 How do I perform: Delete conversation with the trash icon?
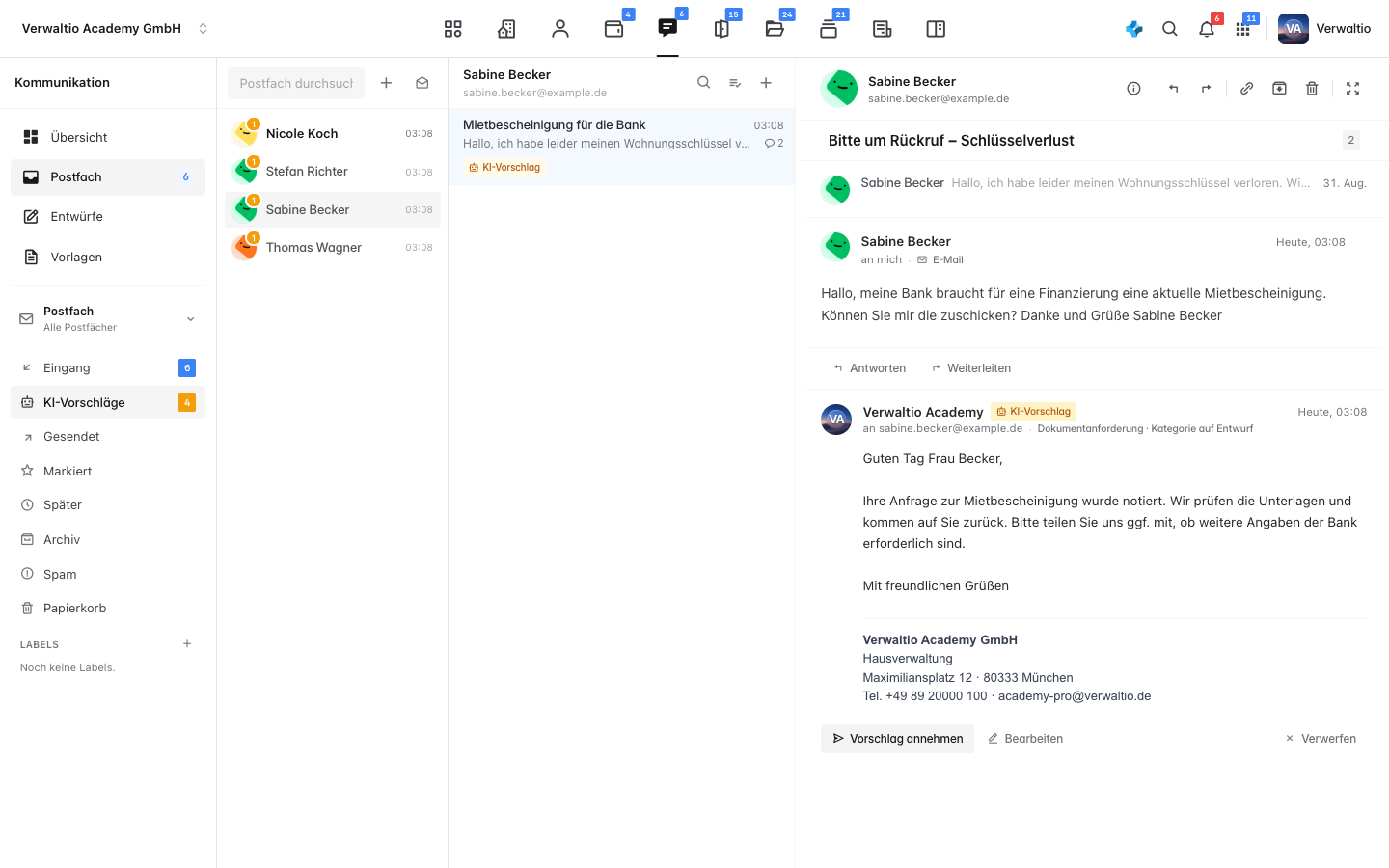(1312, 89)
